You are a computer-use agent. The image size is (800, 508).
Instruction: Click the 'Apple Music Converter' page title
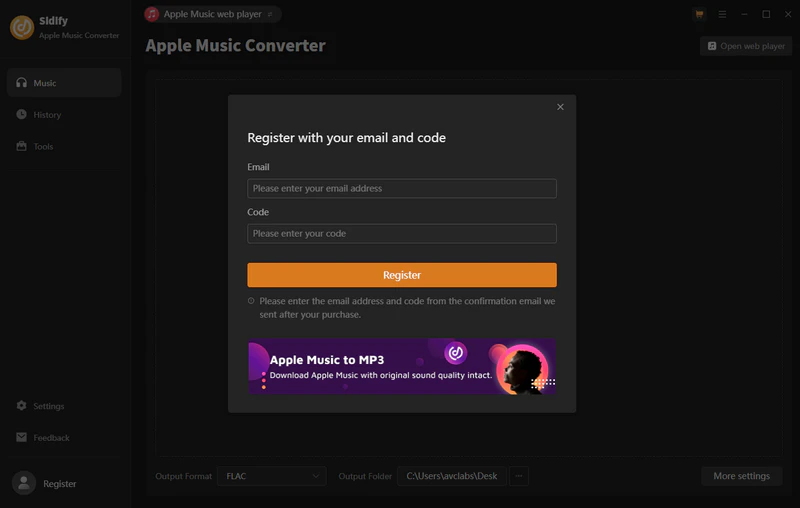[235, 45]
